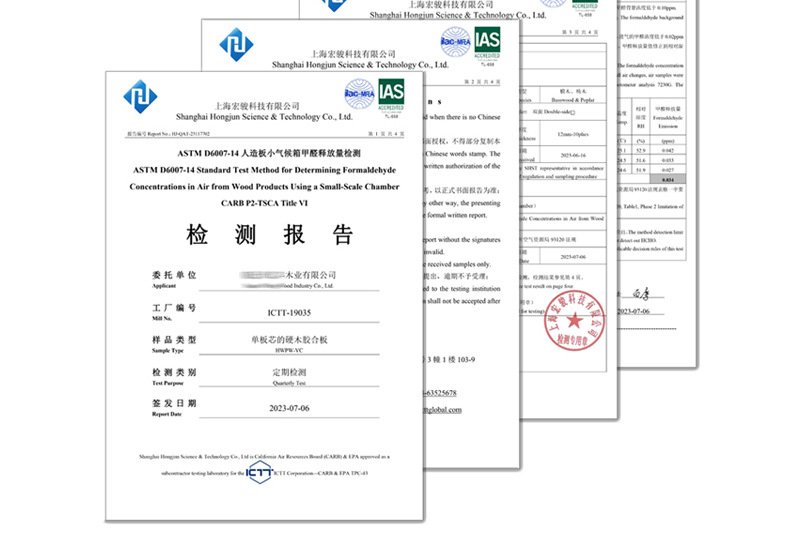
Task: Click the page indicator '第 2 页 共 4 页' on second page
Action: (x=482, y=82)
